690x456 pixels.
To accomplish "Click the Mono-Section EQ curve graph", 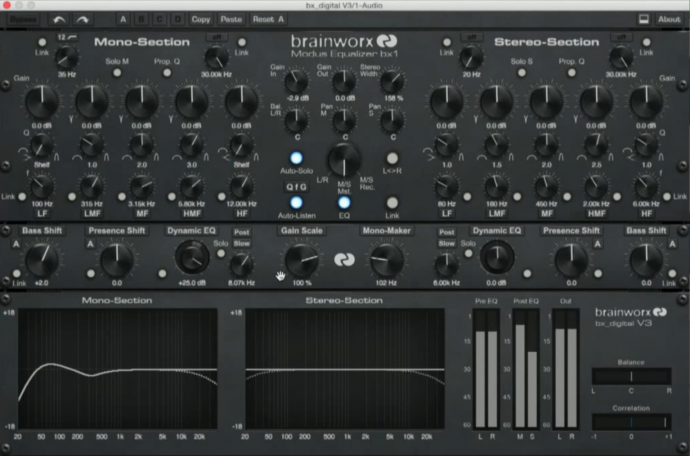I will tap(117, 368).
